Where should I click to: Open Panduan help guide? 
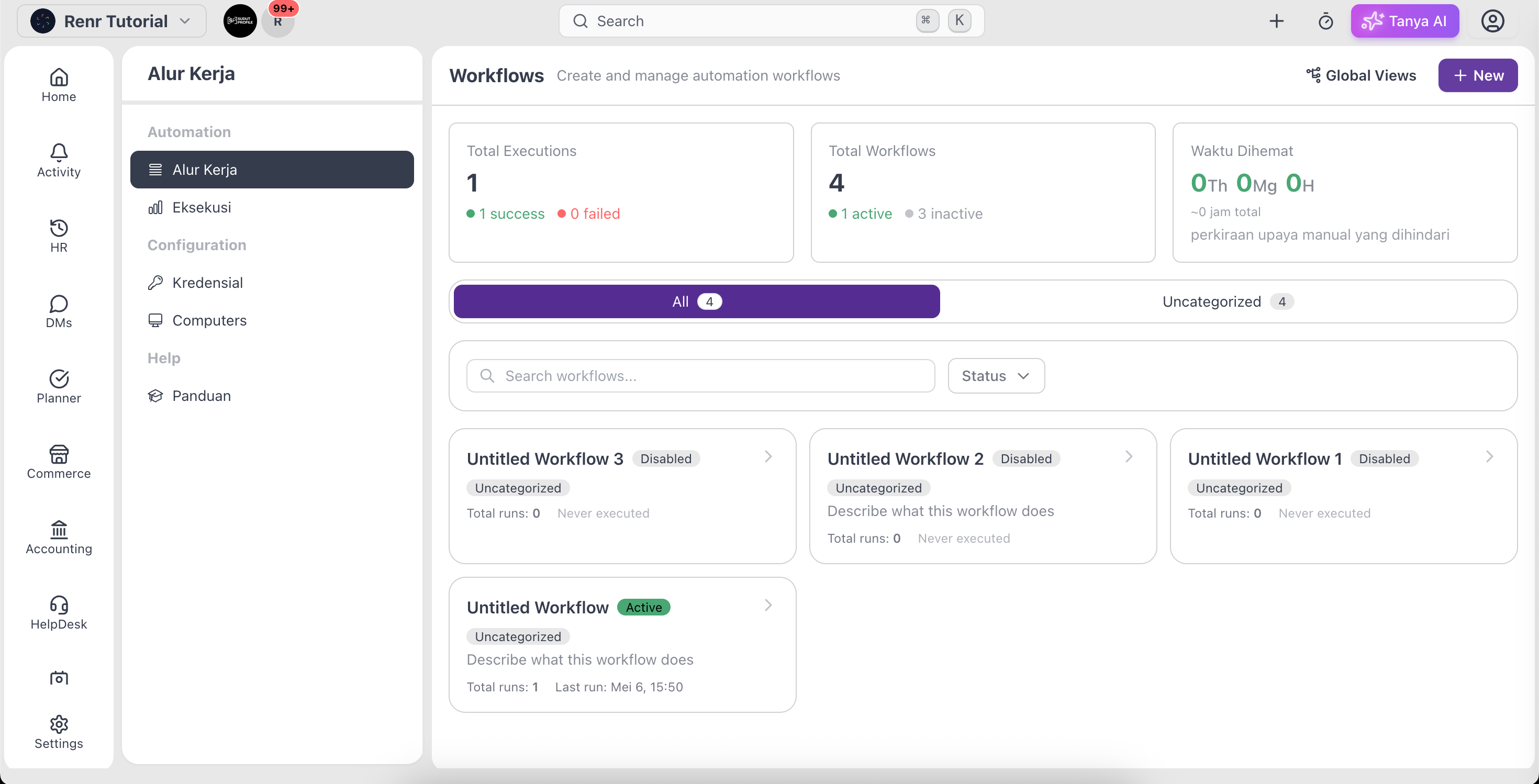272,395
